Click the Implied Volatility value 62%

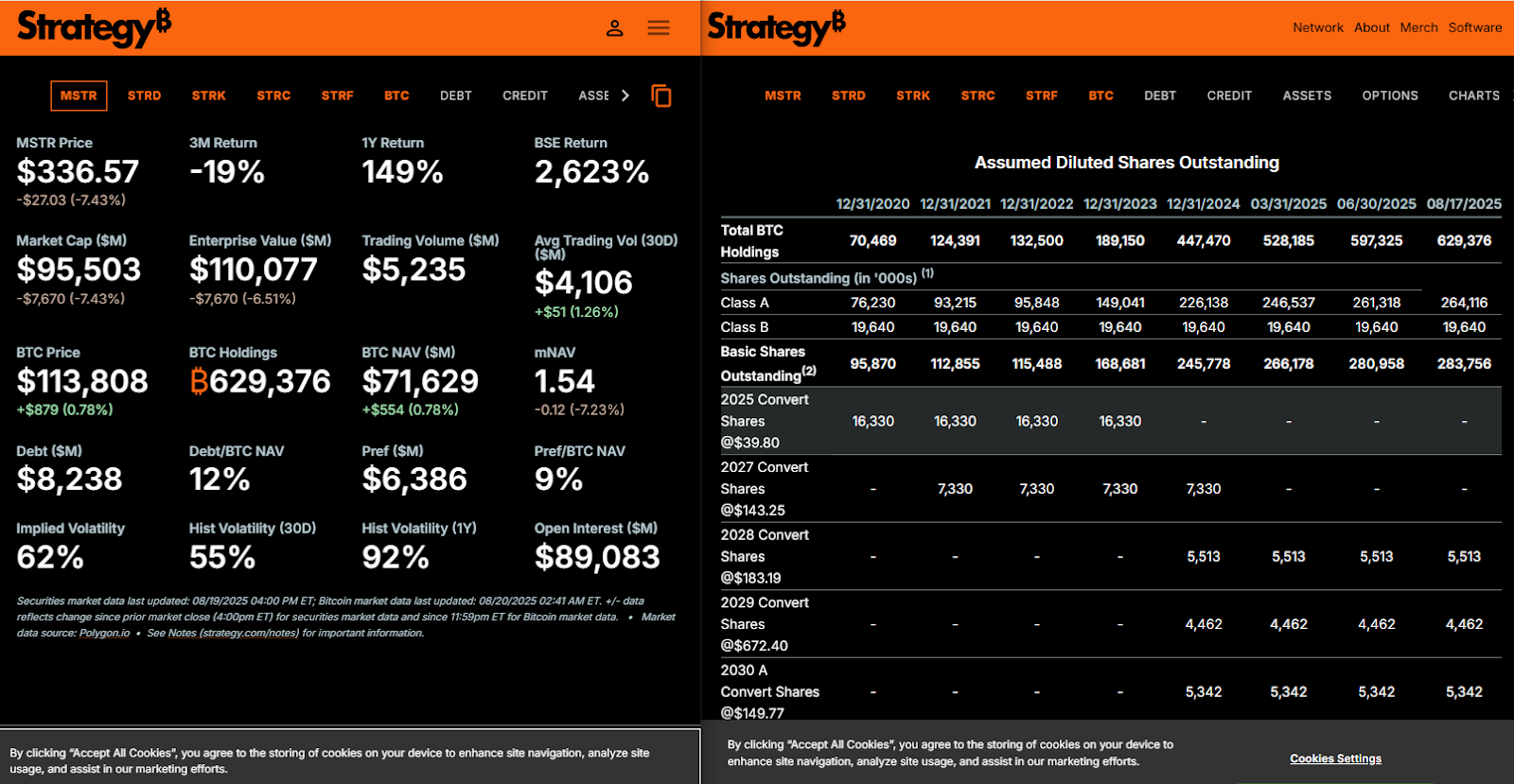(x=50, y=558)
